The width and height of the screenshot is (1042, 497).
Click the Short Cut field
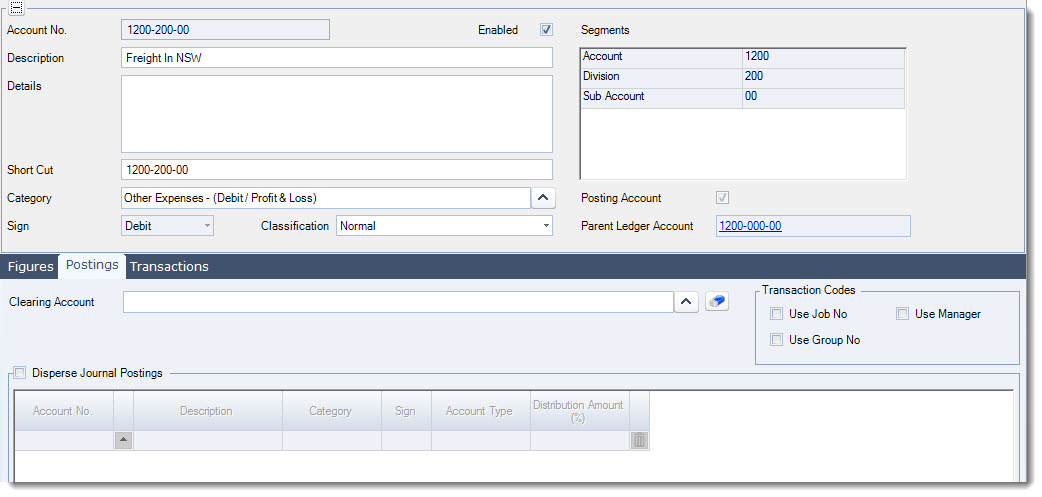[337, 169]
